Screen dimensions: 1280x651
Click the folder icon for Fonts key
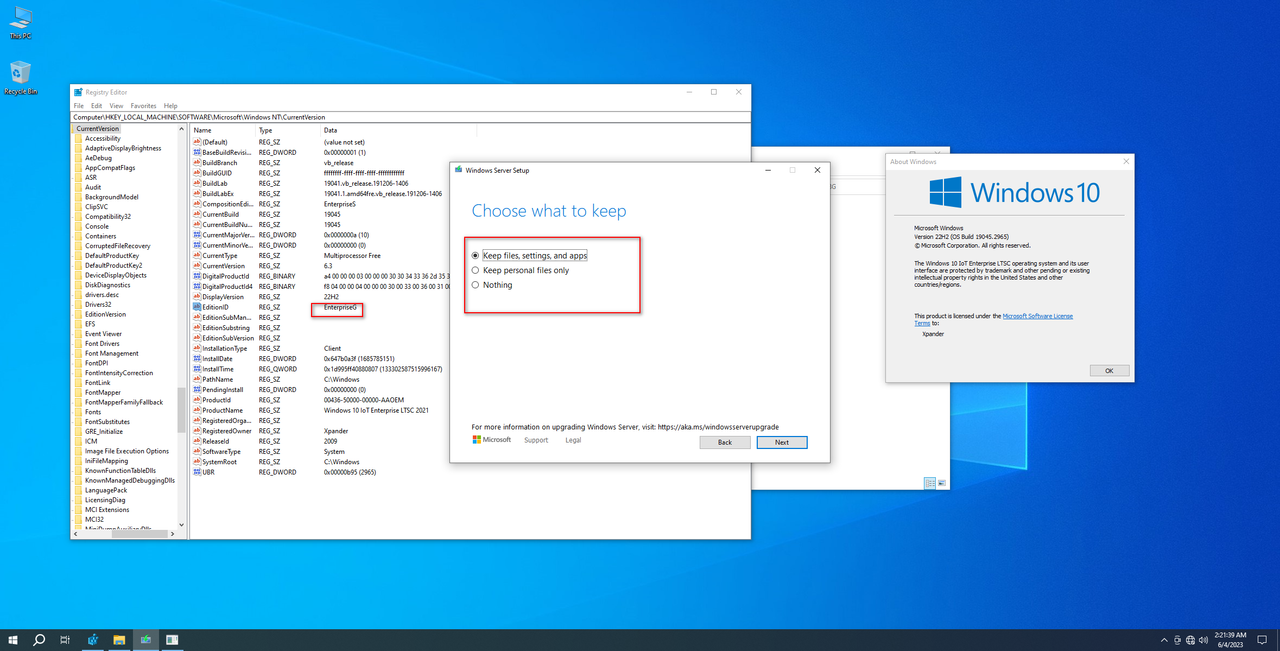click(78, 412)
